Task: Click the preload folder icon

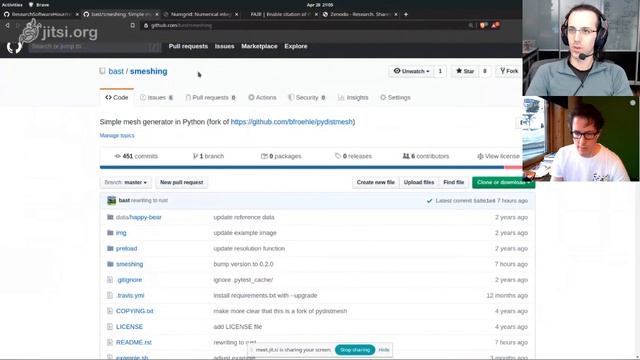Action: click(x=110, y=248)
